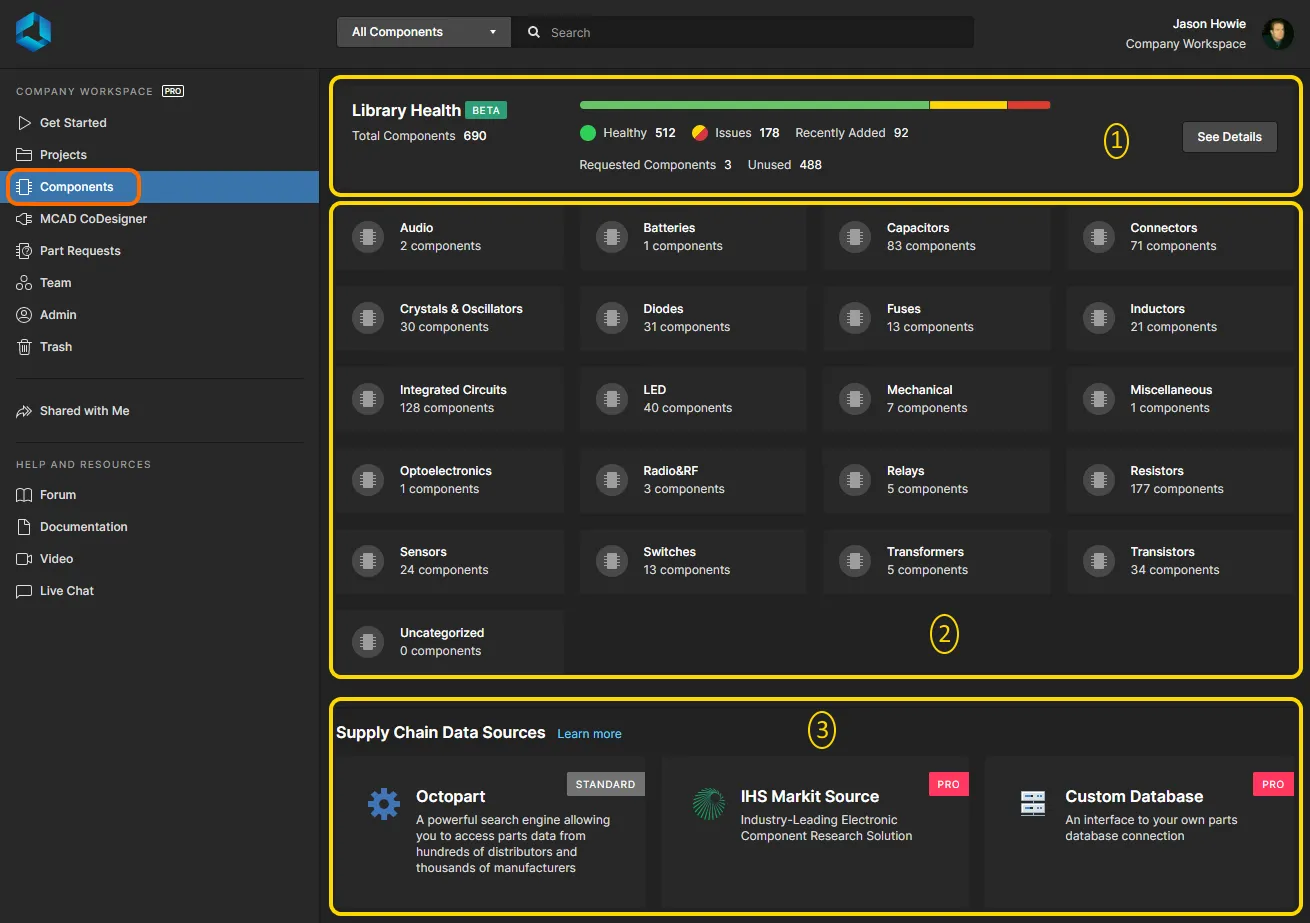Open Shared with Me
Viewport: 1310px width, 923px height.
160,411
